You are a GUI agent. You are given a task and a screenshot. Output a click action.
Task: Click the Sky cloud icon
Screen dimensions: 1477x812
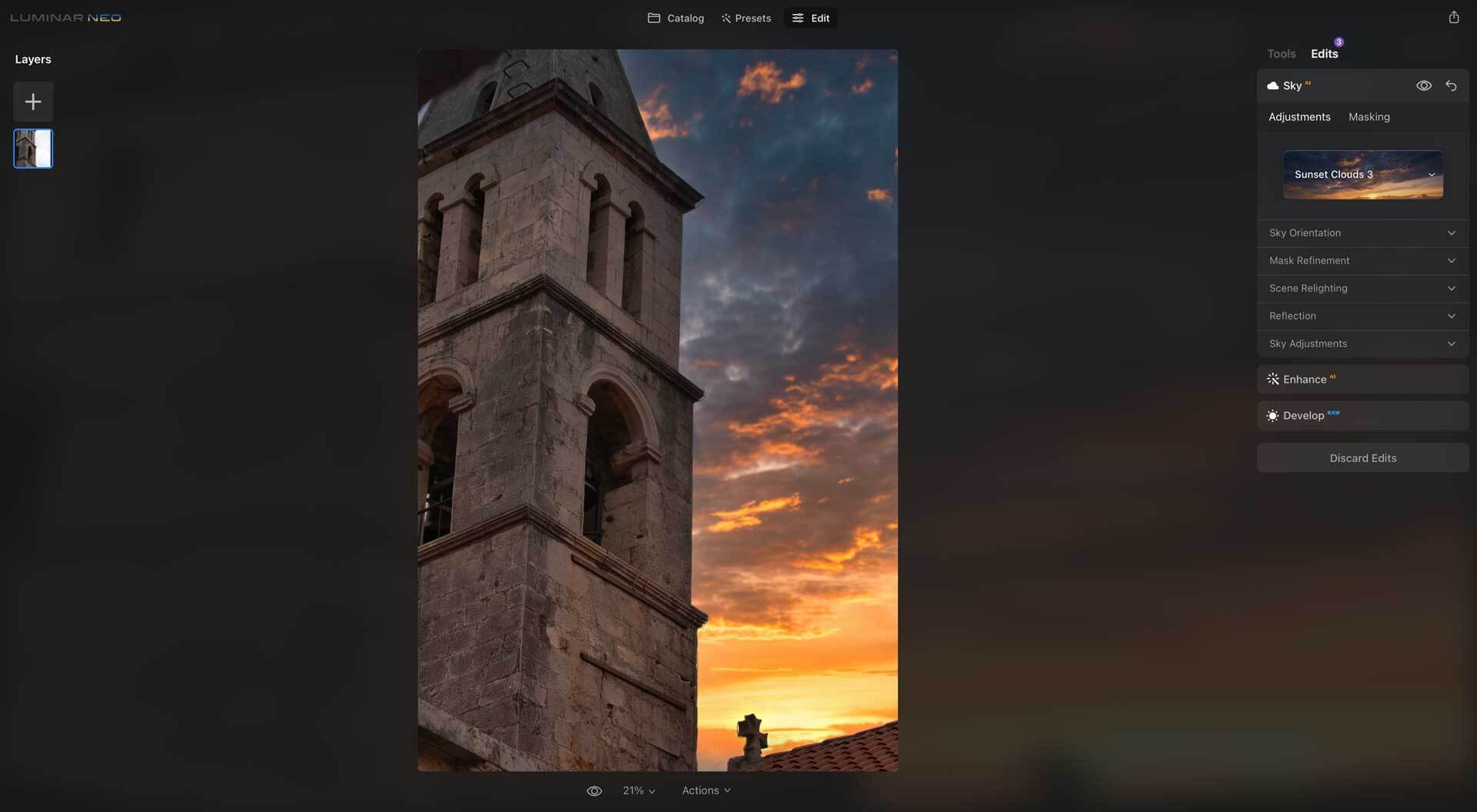click(1273, 86)
